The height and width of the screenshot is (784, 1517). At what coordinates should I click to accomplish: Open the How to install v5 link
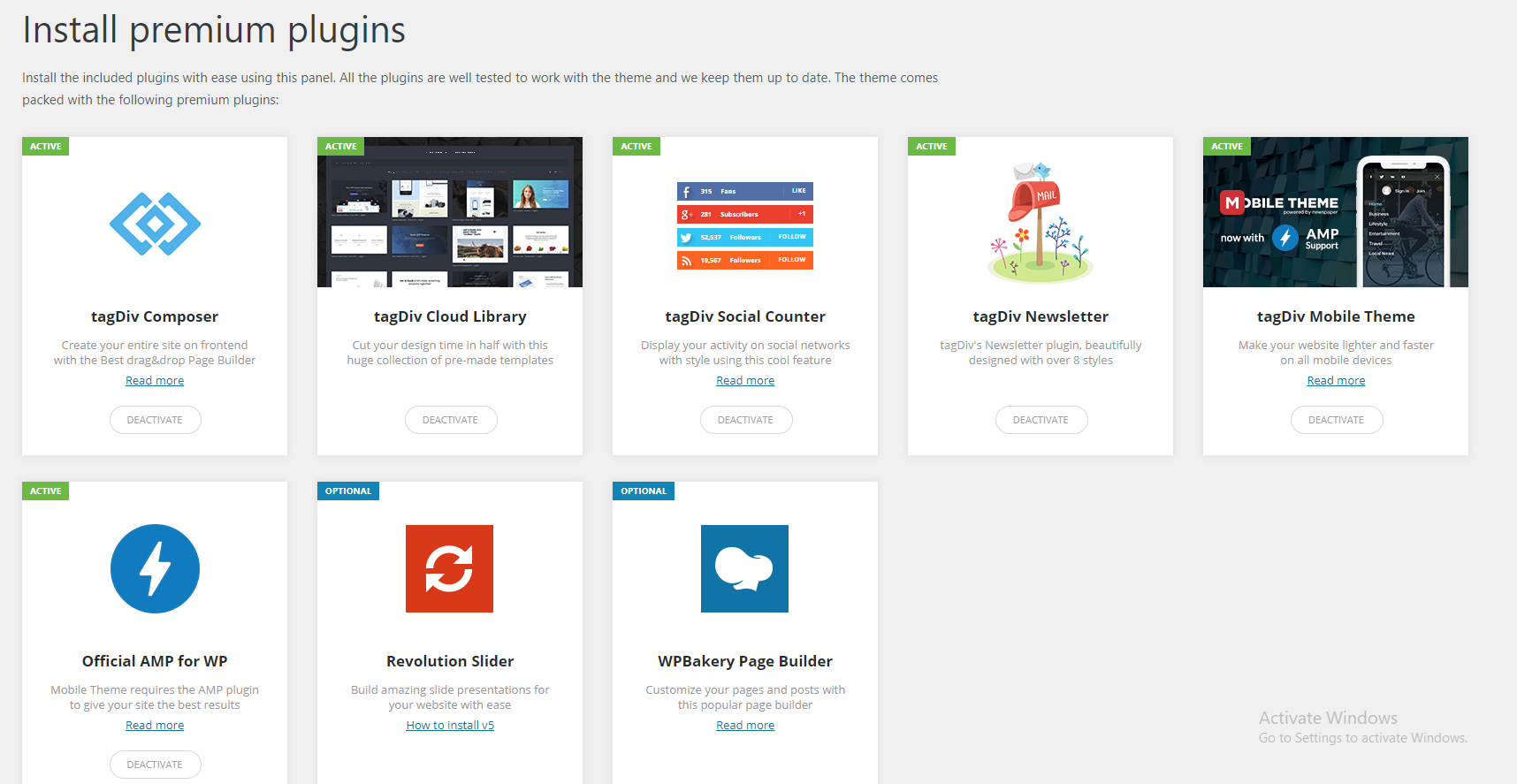coord(450,726)
